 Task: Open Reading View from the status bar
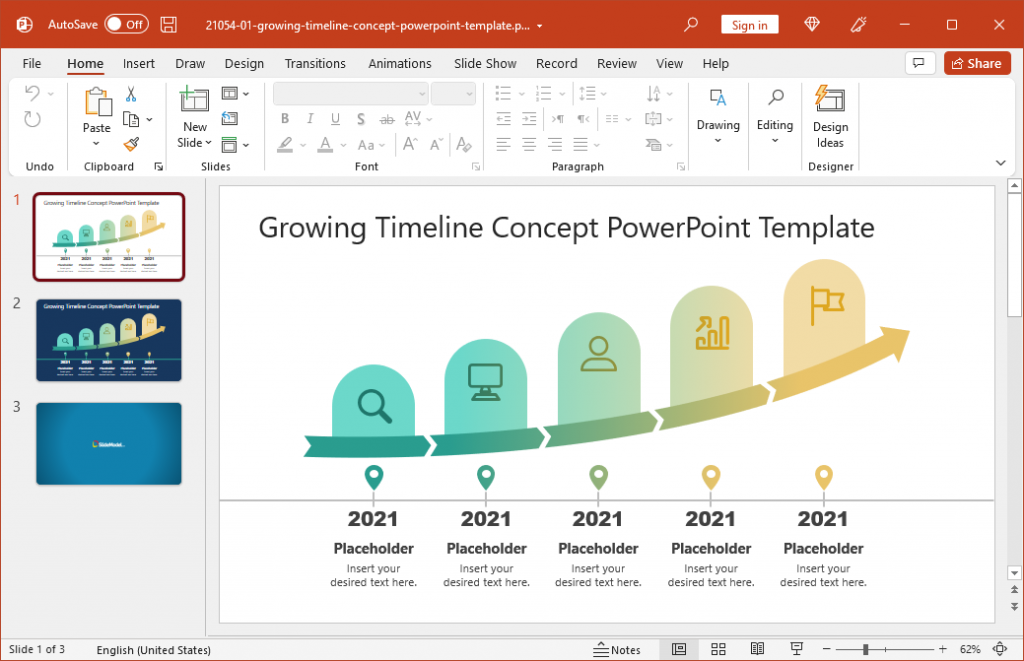(757, 648)
